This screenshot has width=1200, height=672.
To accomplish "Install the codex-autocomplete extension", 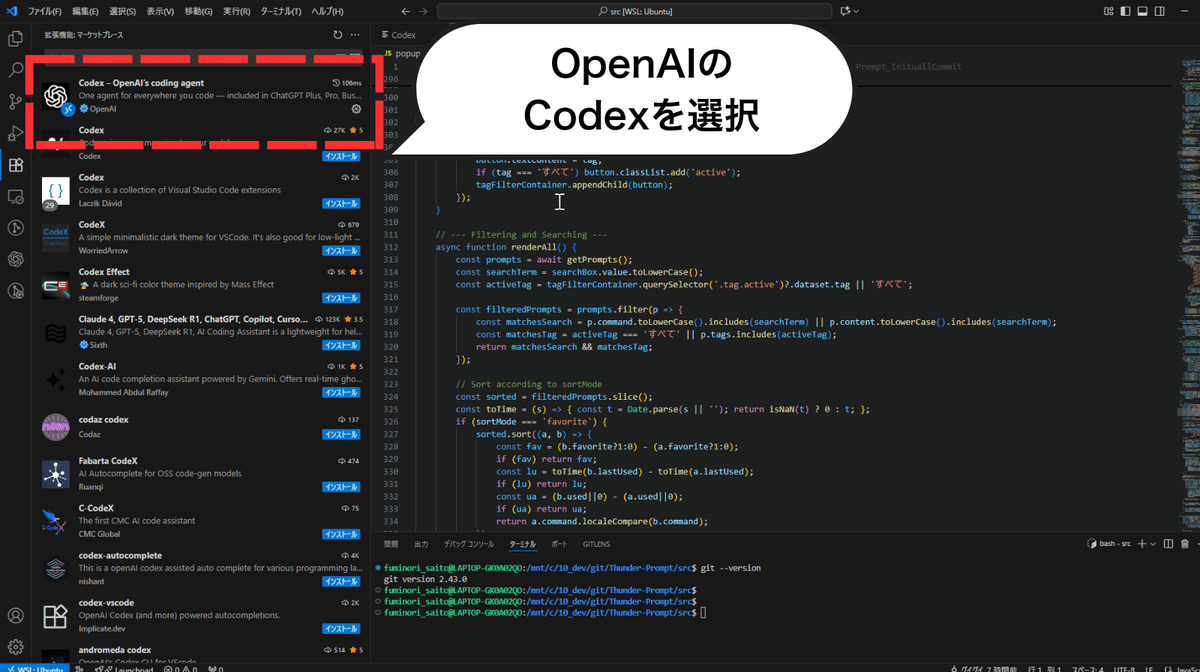I will [341, 580].
